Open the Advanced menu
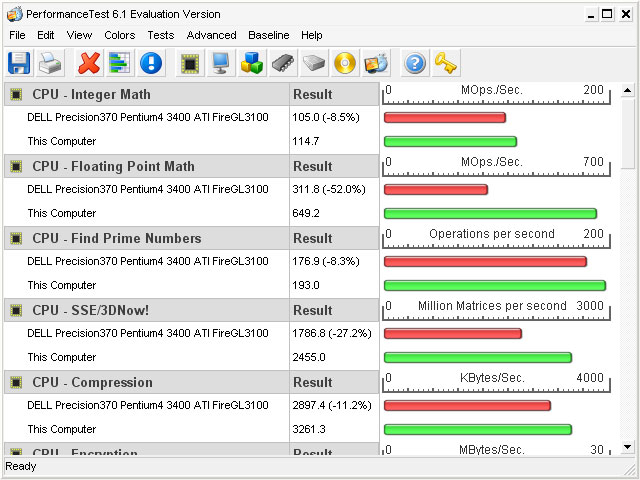This screenshot has width=640, height=480. pyautogui.click(x=211, y=35)
